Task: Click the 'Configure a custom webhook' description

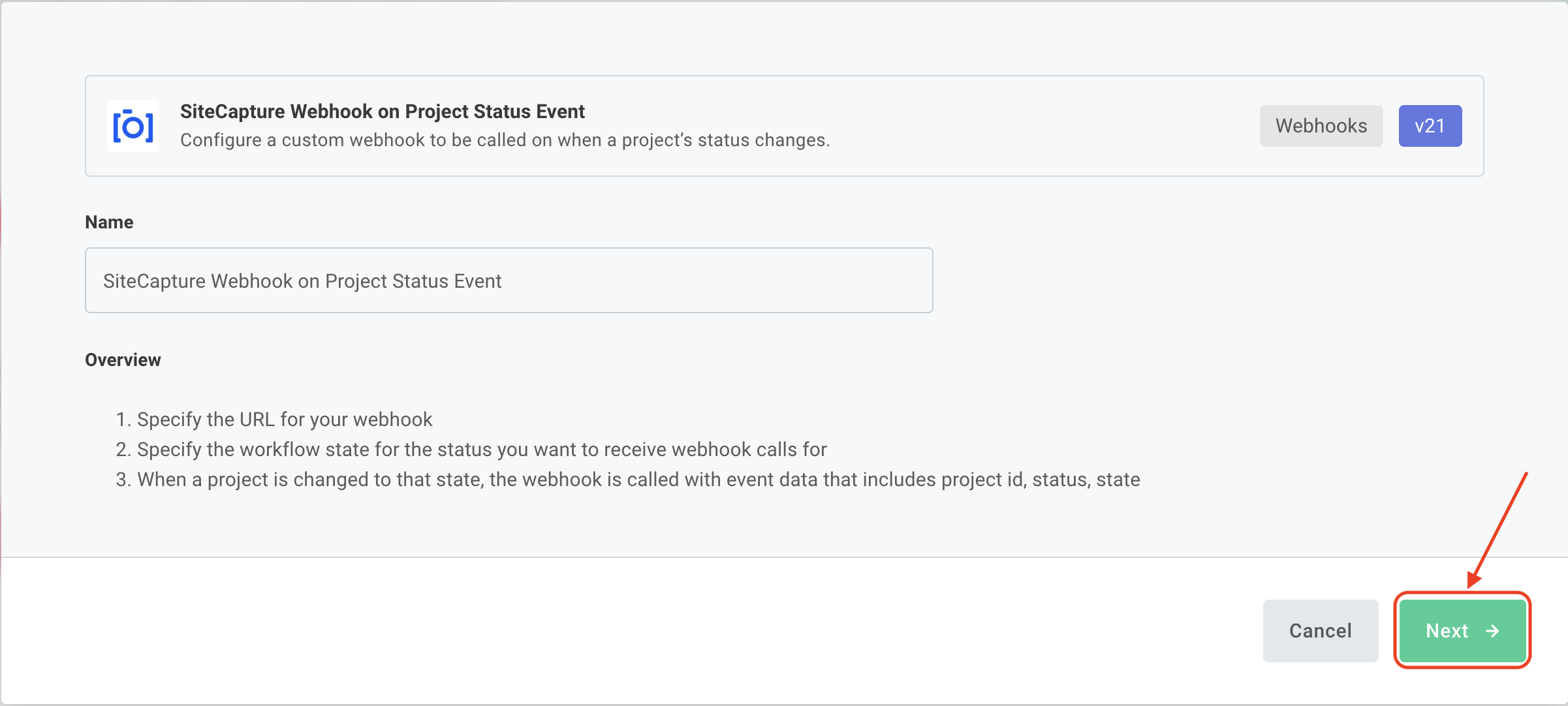Action: pyautogui.click(x=505, y=140)
